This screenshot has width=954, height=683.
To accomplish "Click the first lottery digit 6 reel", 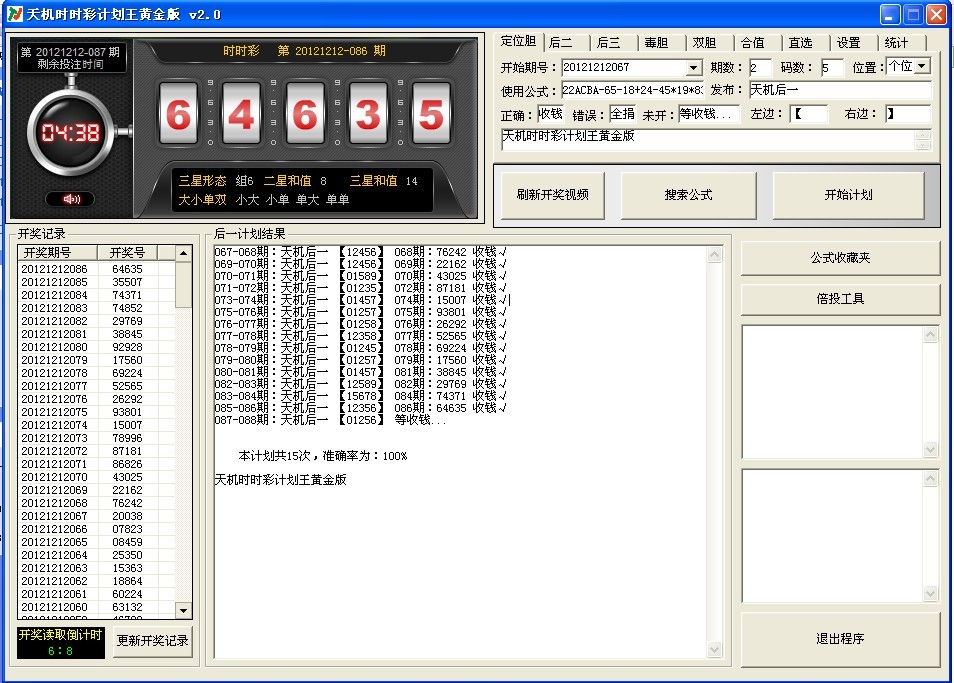I will 178,114.
